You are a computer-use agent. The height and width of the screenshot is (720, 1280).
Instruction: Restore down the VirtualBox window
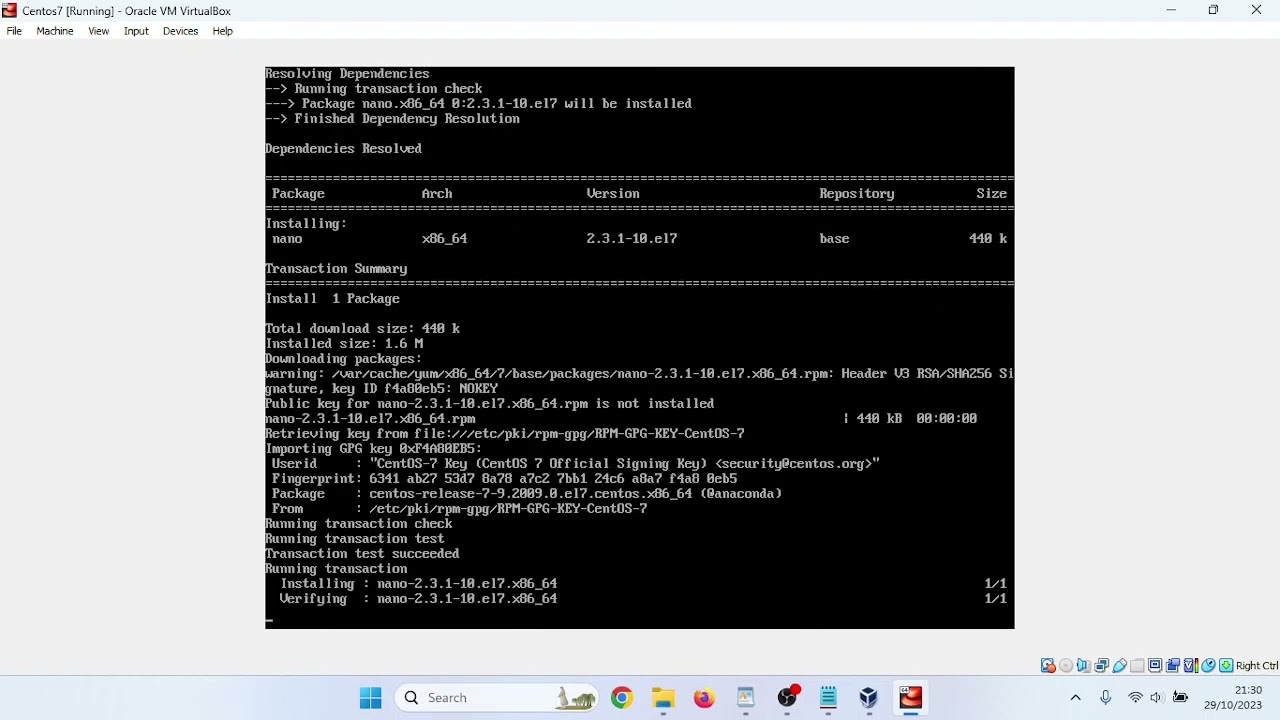pyautogui.click(x=1214, y=10)
